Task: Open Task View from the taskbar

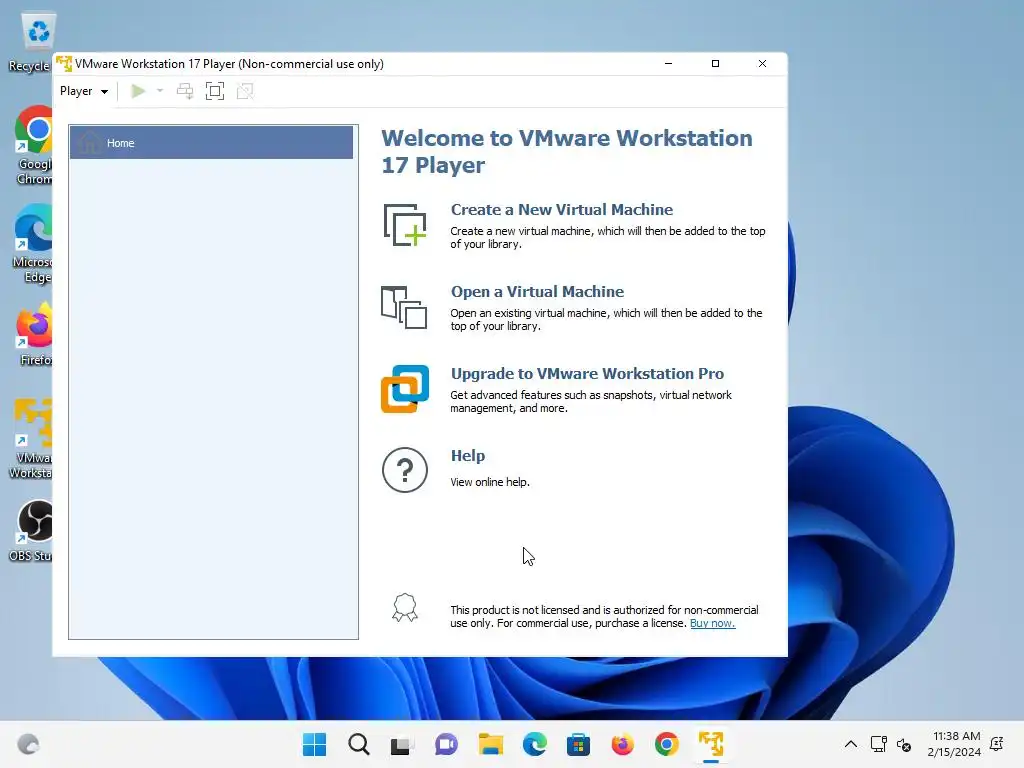Action: click(x=402, y=744)
